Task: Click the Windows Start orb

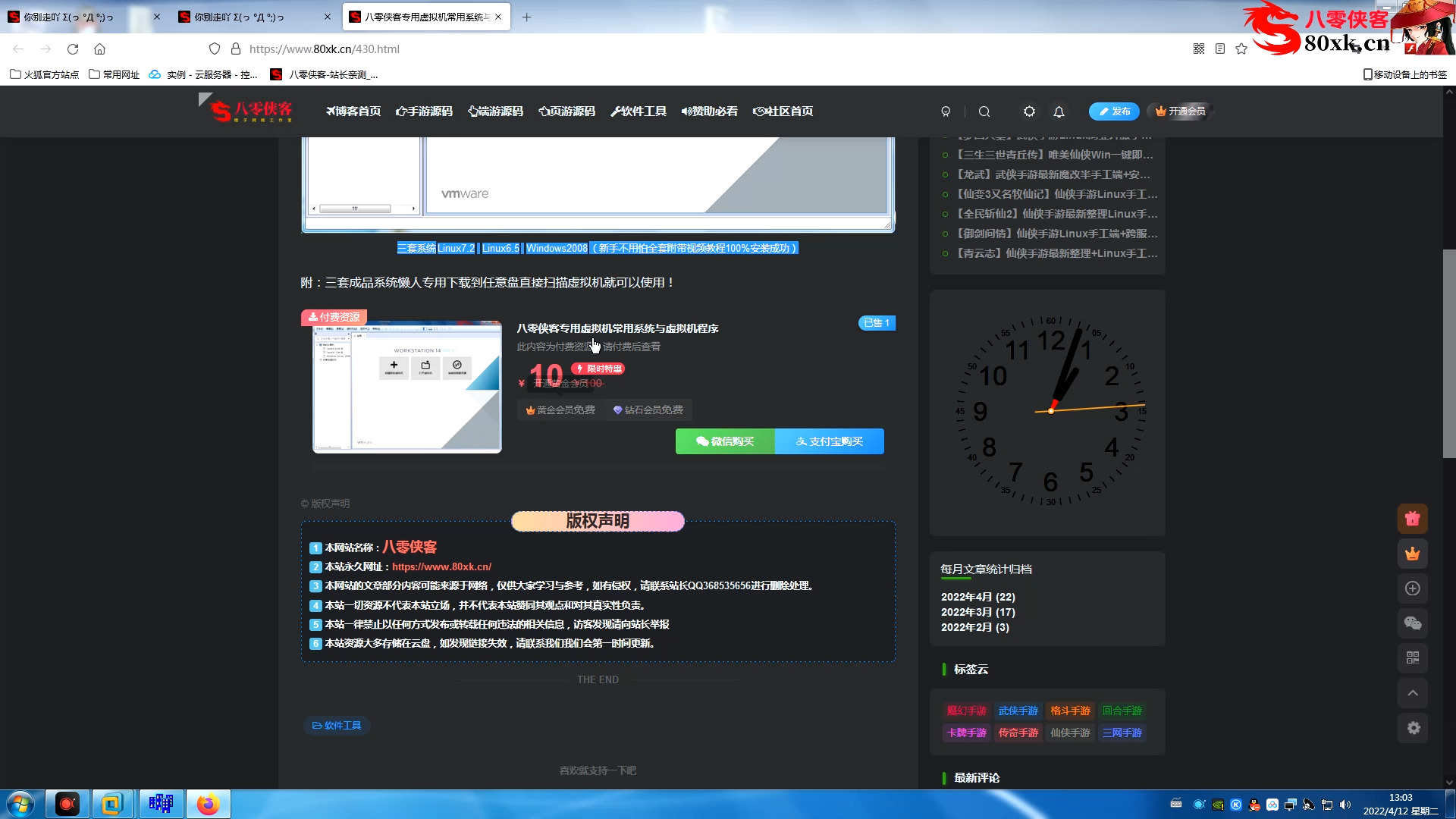Action: click(20, 804)
